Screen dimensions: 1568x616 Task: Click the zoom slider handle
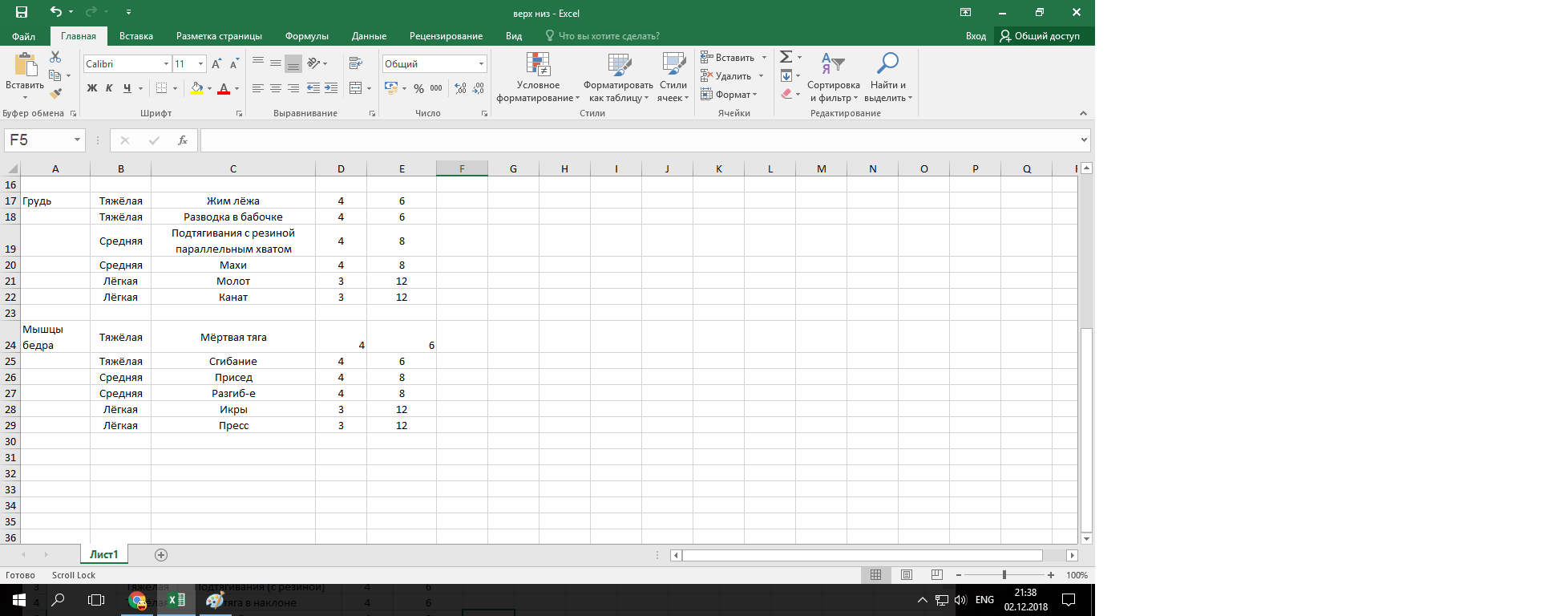coord(1004,575)
